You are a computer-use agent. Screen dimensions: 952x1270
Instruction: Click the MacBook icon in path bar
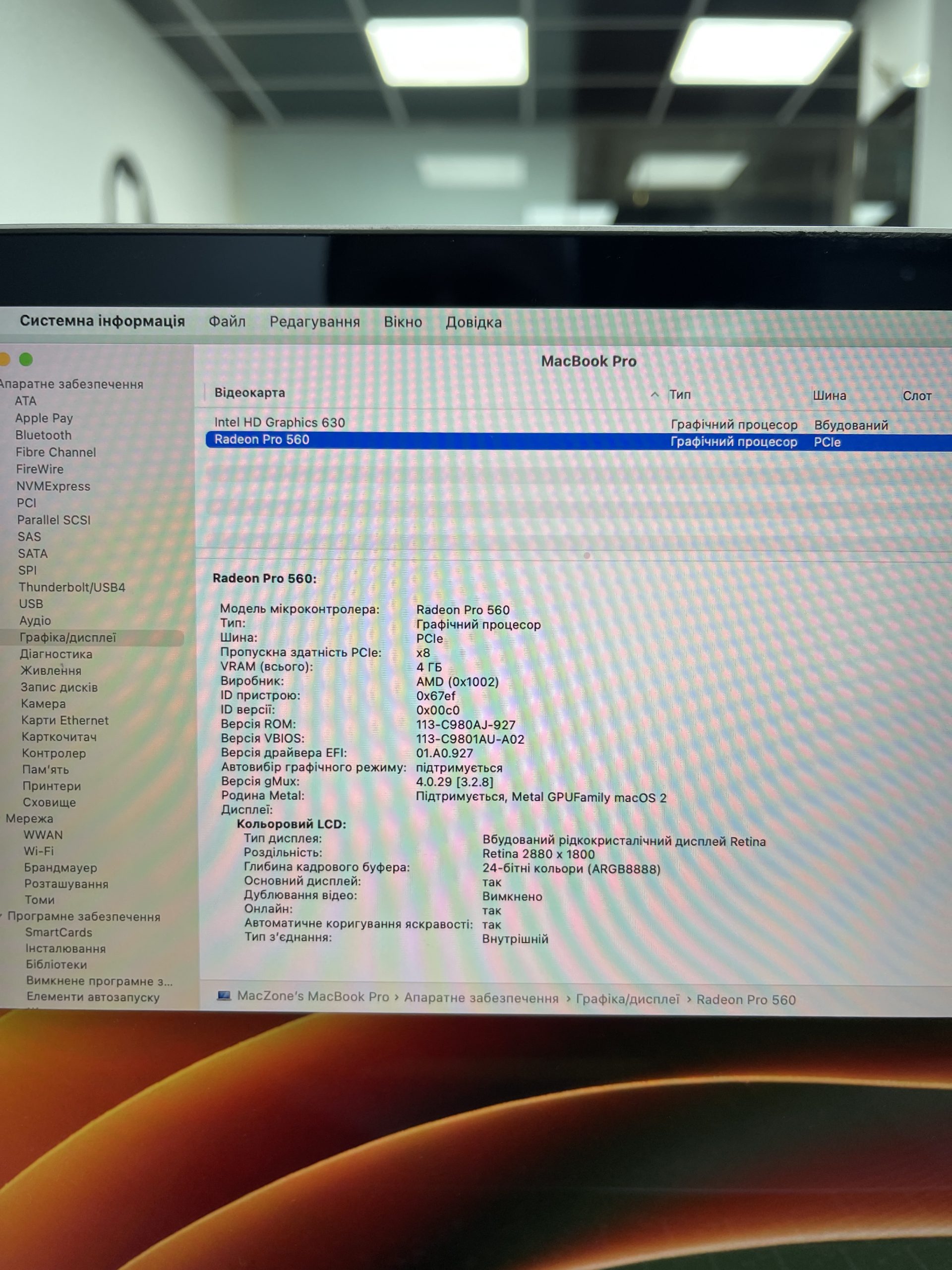click(x=224, y=996)
